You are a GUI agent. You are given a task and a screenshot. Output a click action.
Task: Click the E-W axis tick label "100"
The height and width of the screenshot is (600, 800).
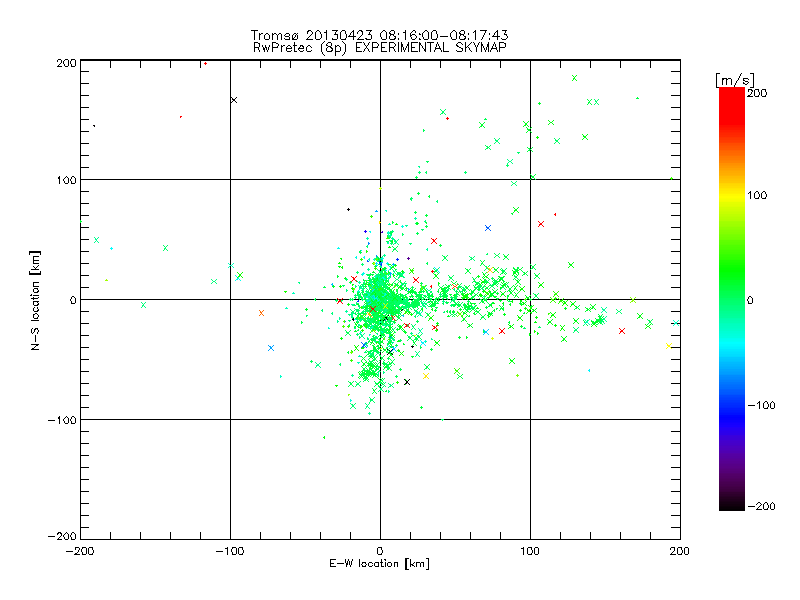pos(530,551)
